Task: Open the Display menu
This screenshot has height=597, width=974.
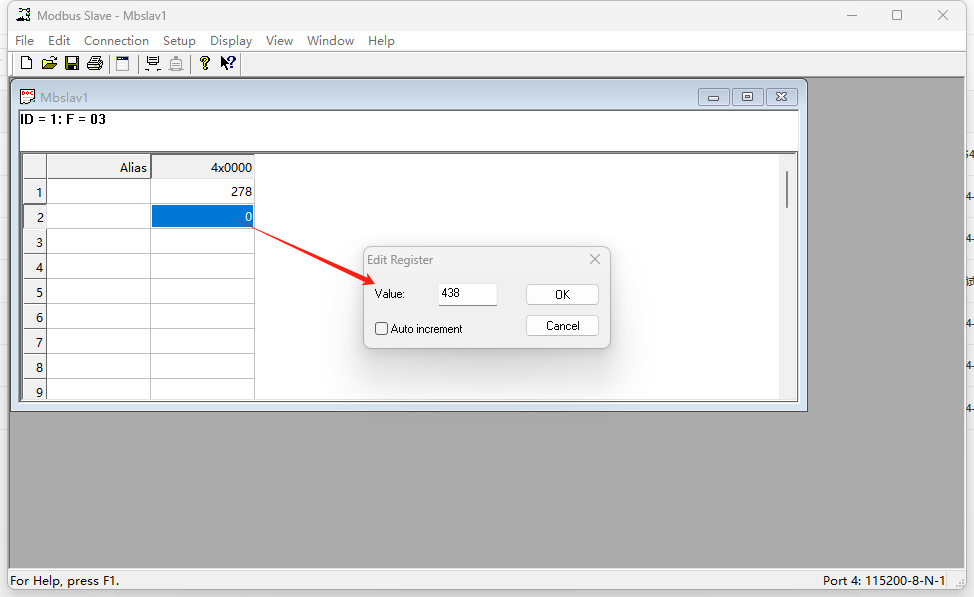Action: click(231, 41)
